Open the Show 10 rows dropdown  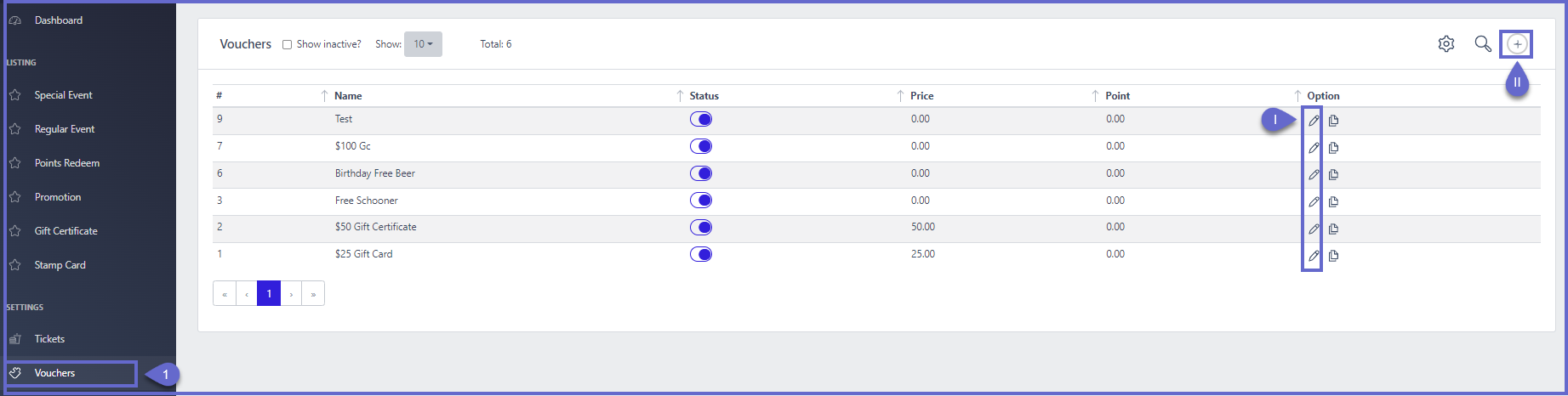point(423,44)
